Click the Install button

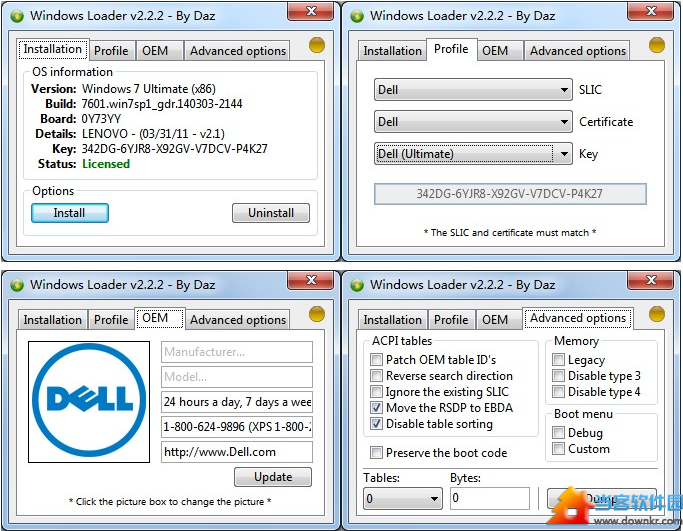[x=70, y=213]
